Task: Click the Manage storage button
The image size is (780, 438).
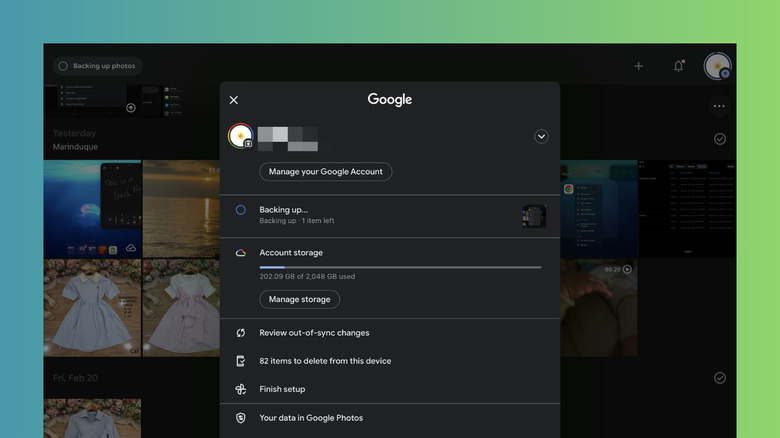Action: point(299,299)
